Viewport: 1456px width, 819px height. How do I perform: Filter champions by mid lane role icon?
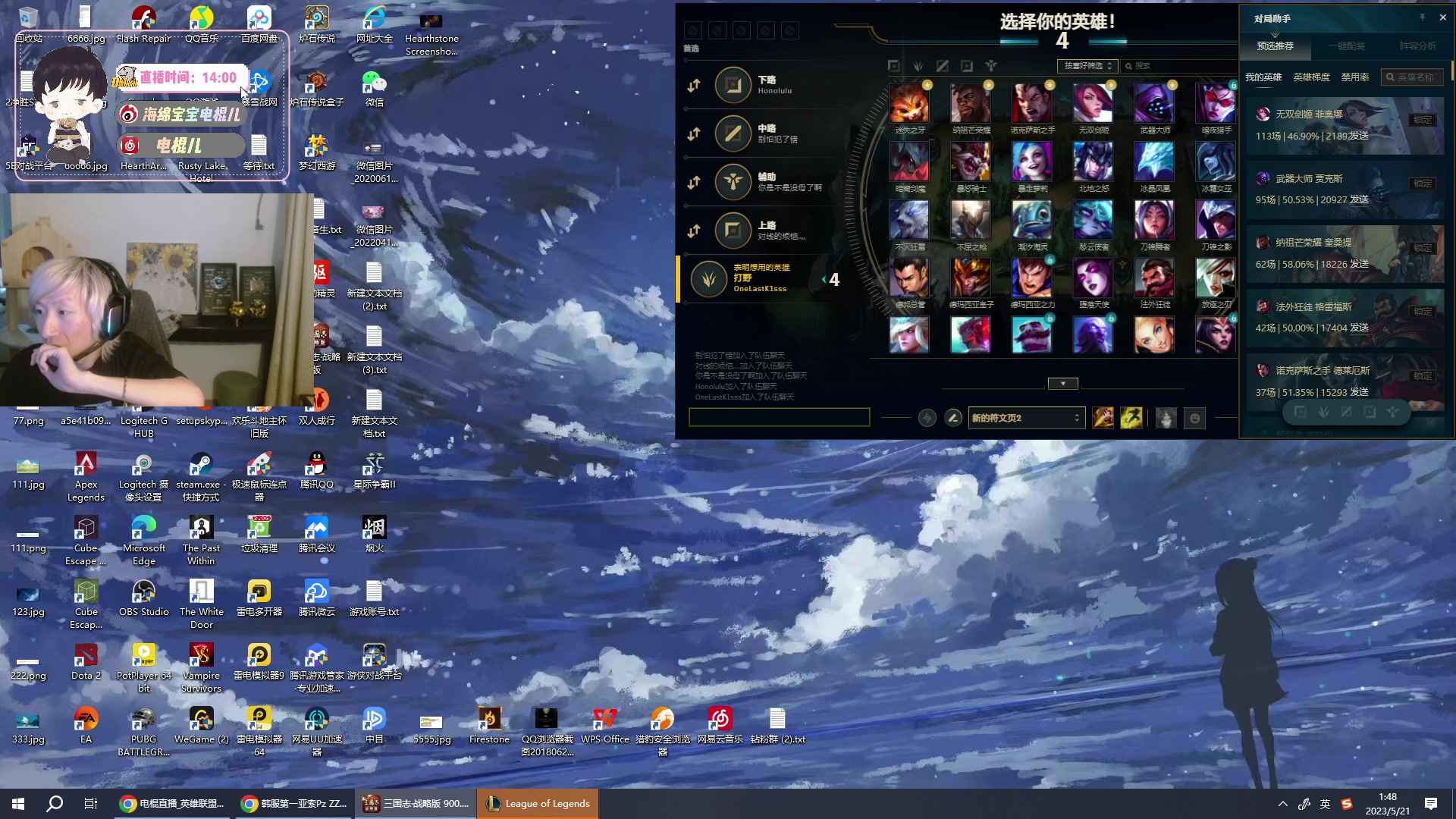pos(943,66)
